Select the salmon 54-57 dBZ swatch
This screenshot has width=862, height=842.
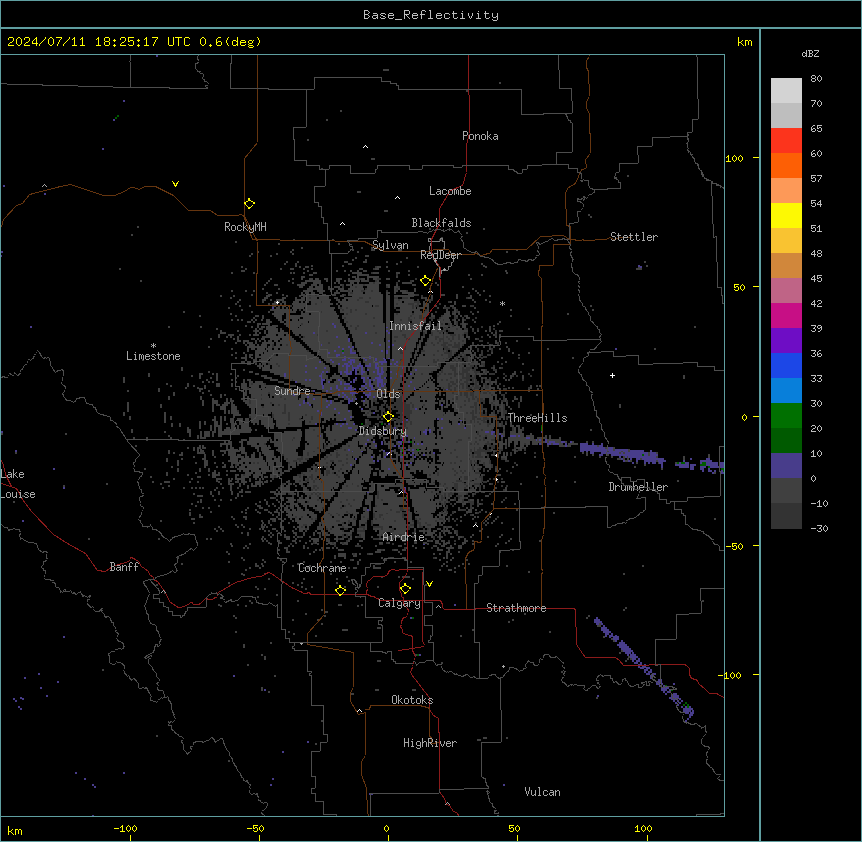[786, 191]
